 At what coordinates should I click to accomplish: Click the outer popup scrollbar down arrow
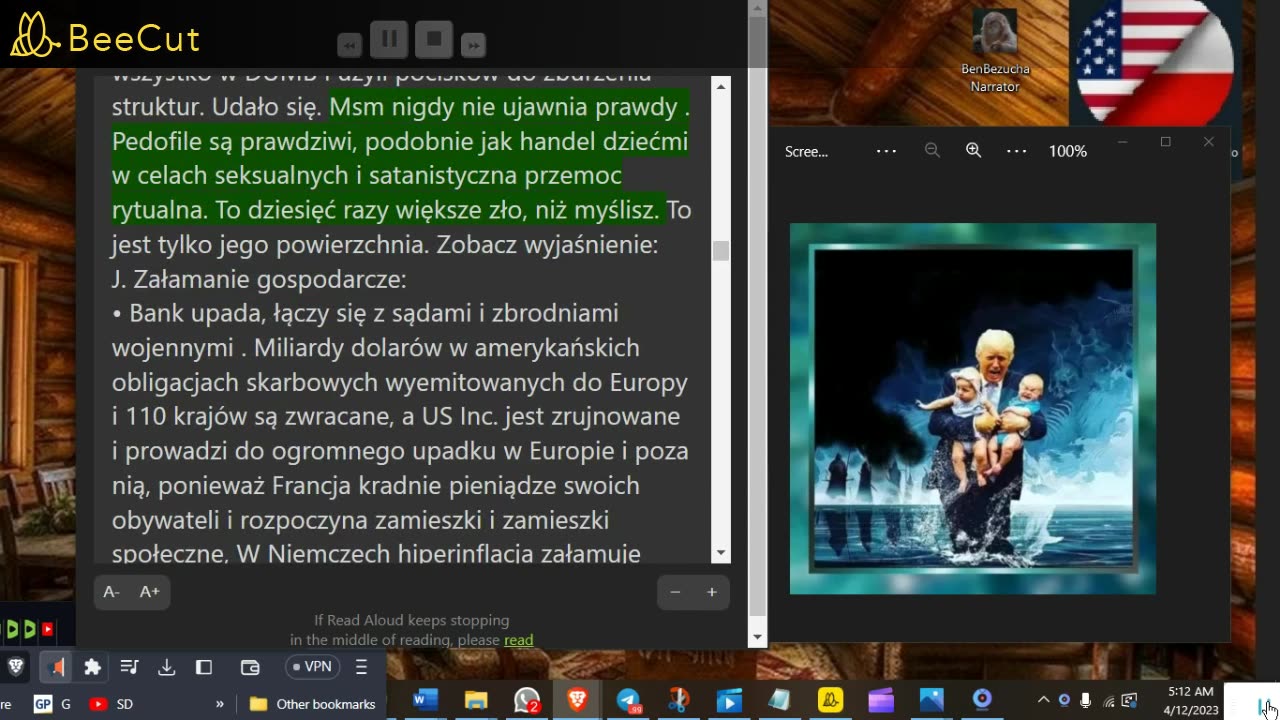[x=757, y=636]
